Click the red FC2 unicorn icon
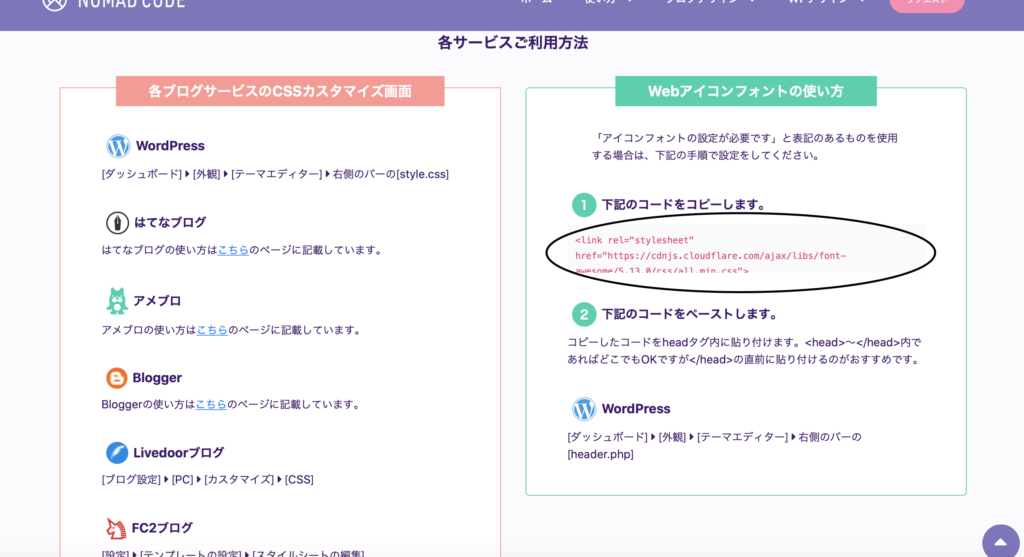Viewport: 1024px width, 557px height. tap(116, 528)
